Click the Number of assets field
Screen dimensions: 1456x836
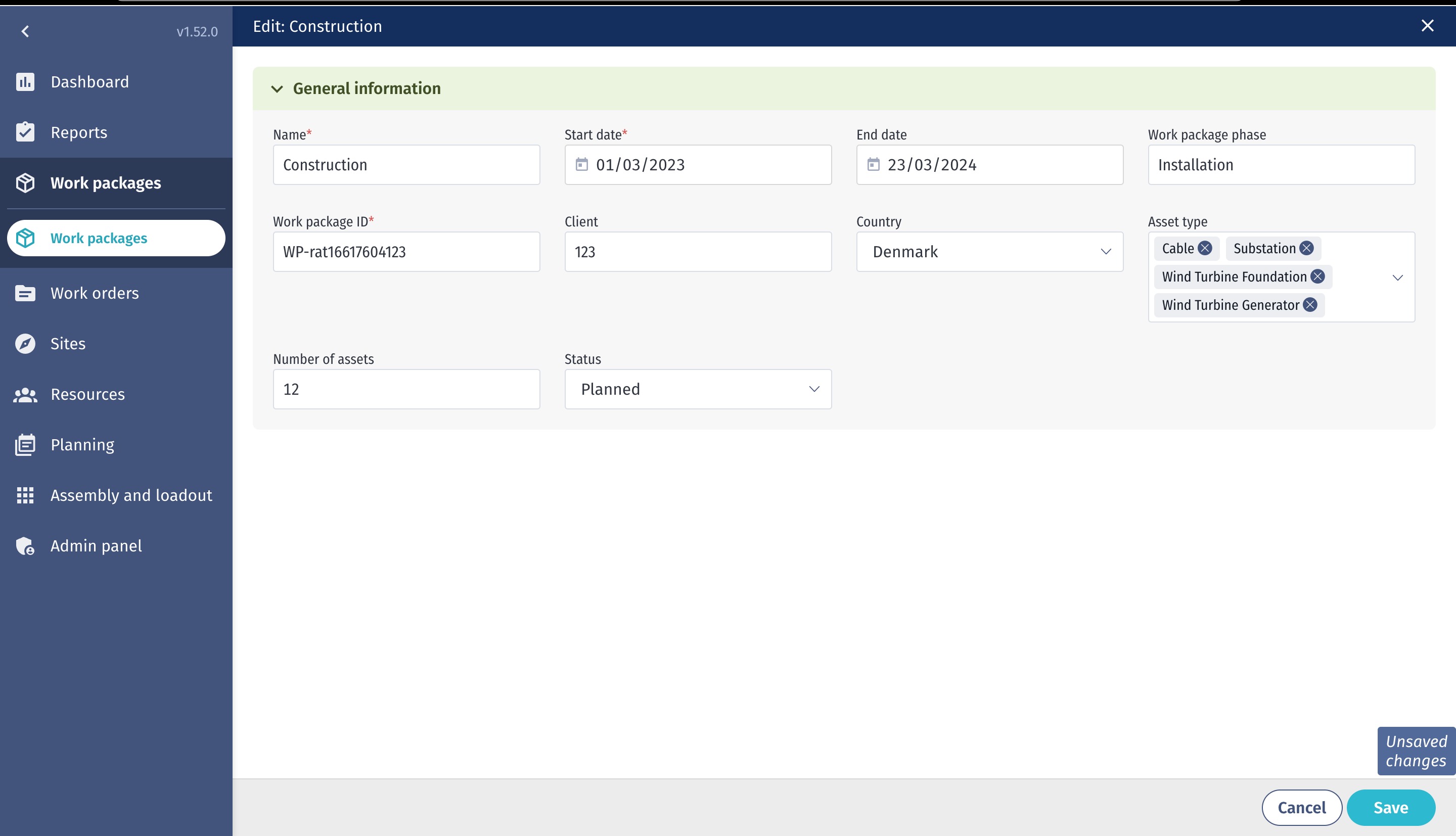(406, 389)
